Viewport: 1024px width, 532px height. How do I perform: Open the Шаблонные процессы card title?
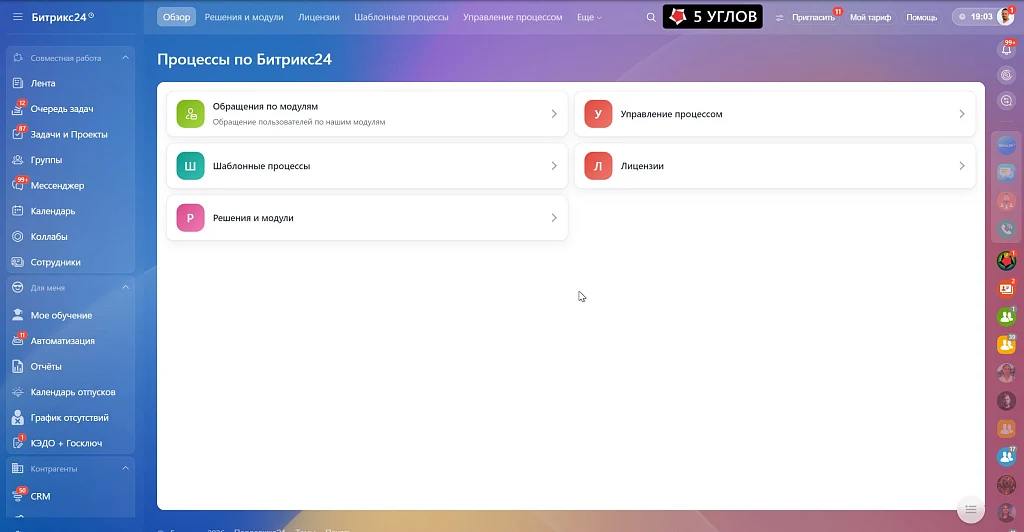tap(261, 166)
